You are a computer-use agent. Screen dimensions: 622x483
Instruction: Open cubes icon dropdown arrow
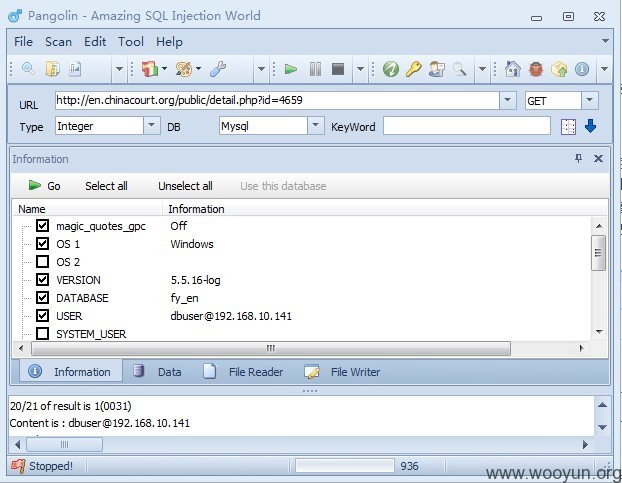[x=164, y=69]
